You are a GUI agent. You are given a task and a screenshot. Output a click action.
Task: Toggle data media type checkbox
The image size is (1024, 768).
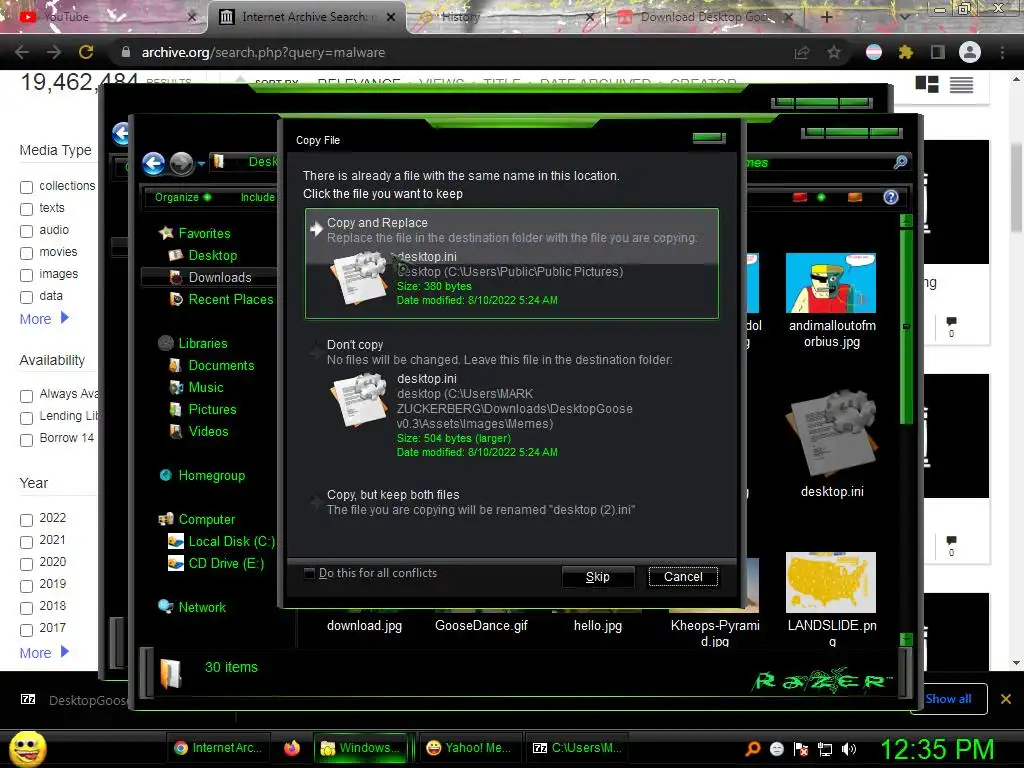click(26, 297)
